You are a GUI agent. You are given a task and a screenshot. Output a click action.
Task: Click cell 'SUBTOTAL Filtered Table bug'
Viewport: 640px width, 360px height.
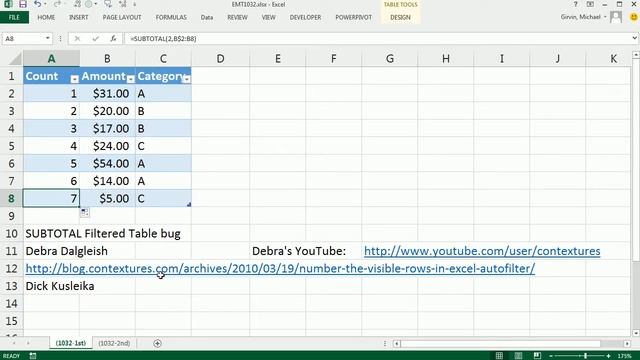point(103,233)
